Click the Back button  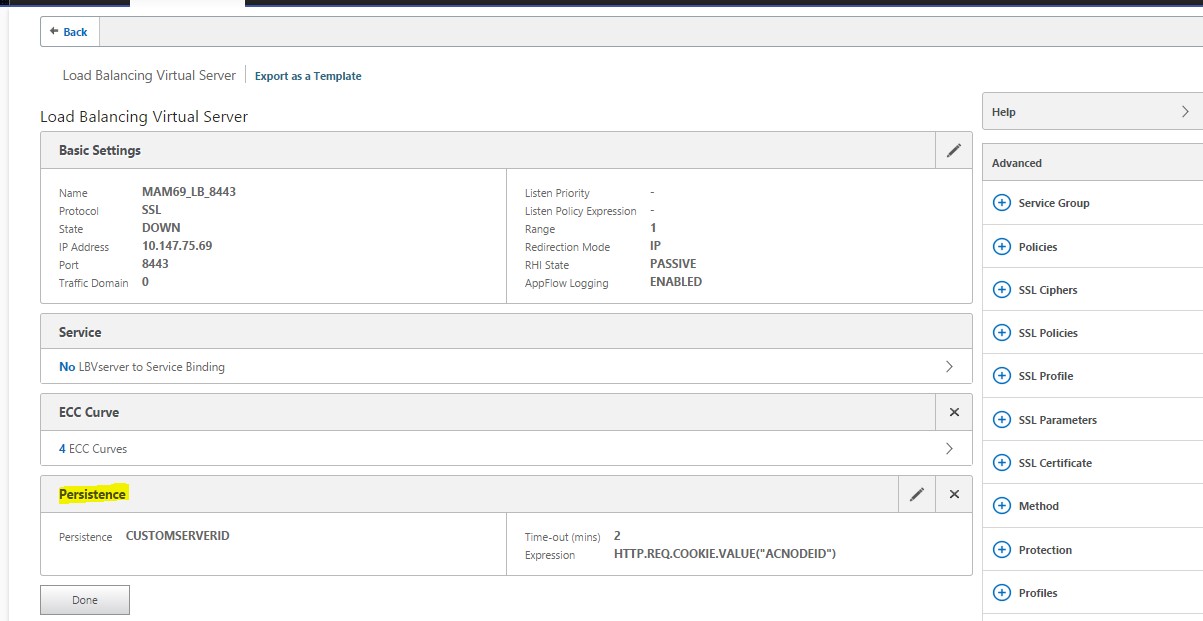[x=69, y=32]
